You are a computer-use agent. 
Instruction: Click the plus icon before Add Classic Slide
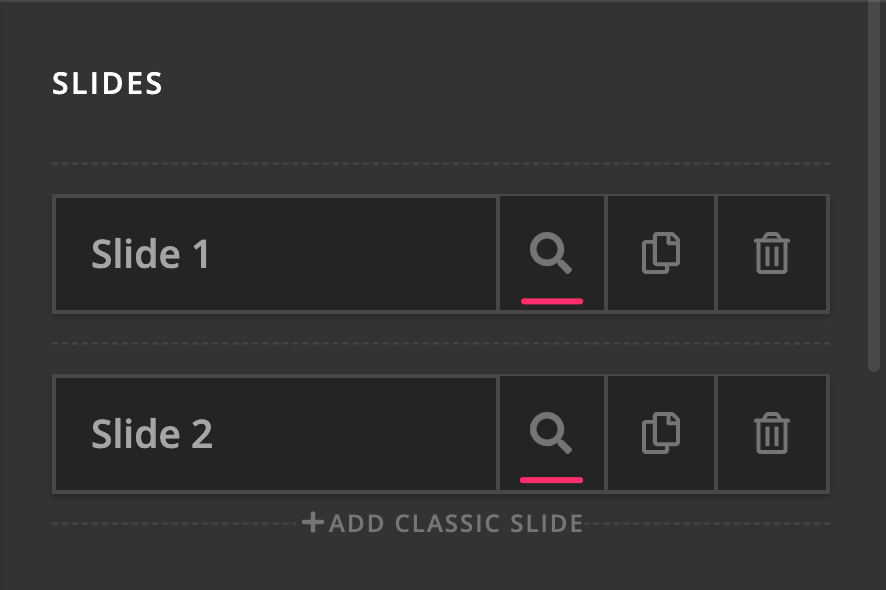313,523
